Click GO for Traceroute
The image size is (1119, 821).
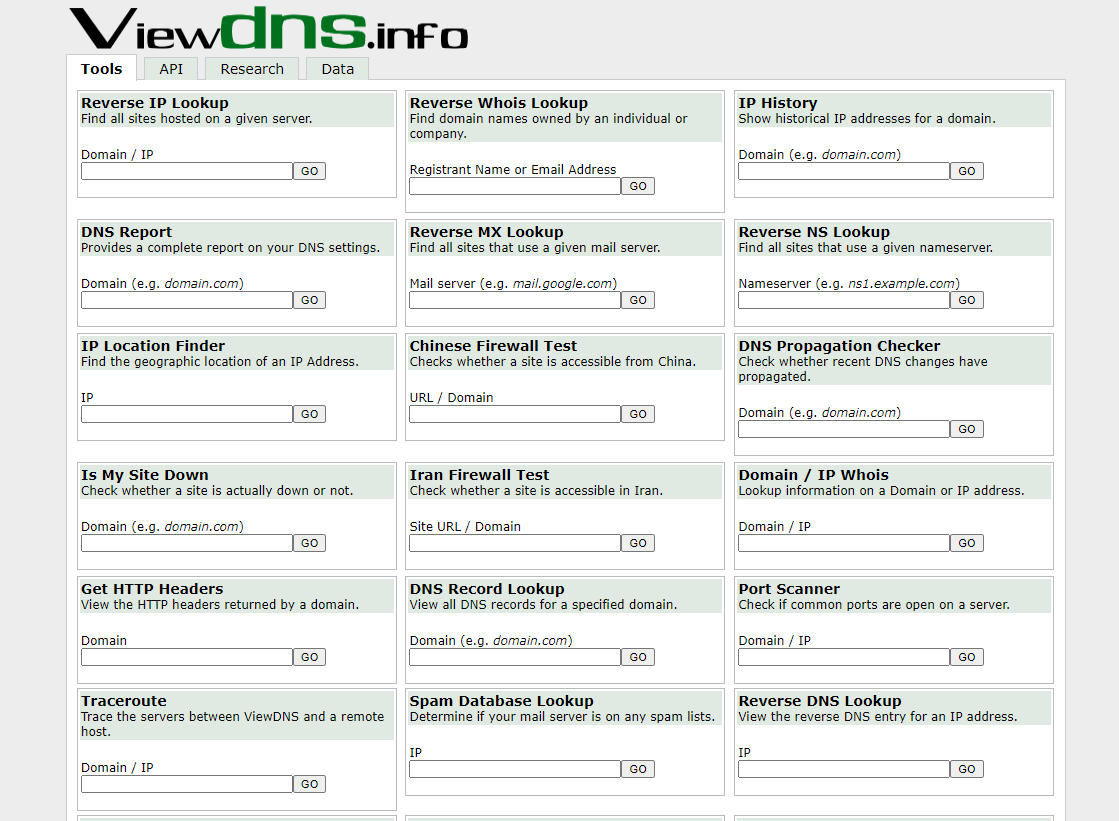click(310, 785)
